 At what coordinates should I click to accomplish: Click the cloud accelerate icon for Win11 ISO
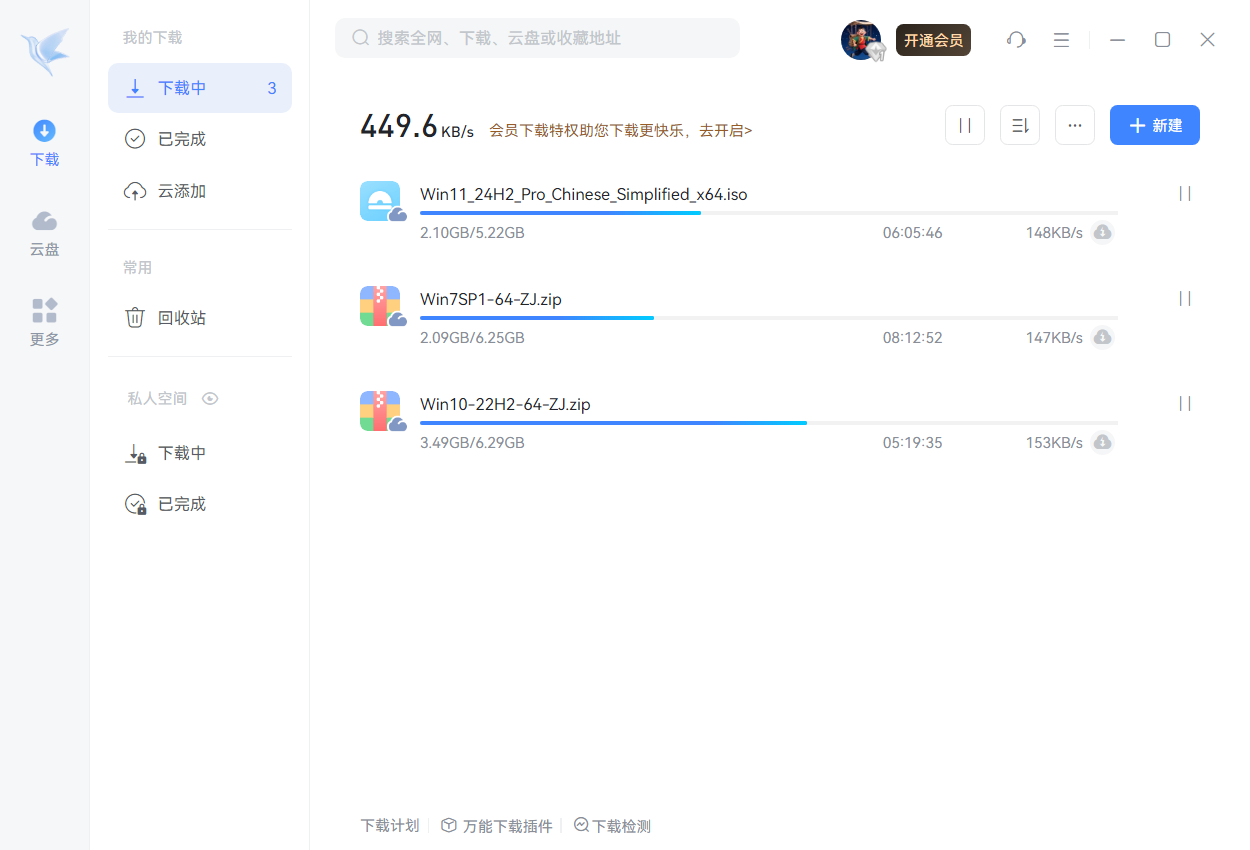(x=1102, y=233)
